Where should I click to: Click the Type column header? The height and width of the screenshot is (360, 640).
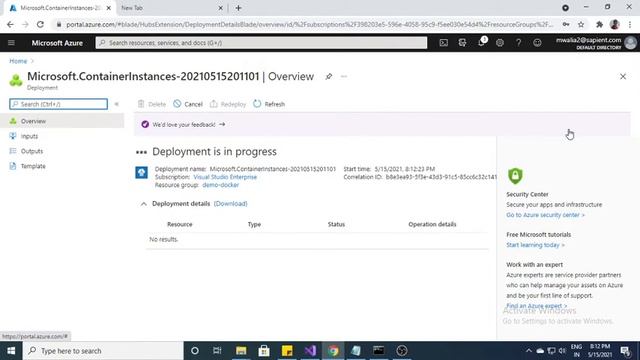coord(254,224)
